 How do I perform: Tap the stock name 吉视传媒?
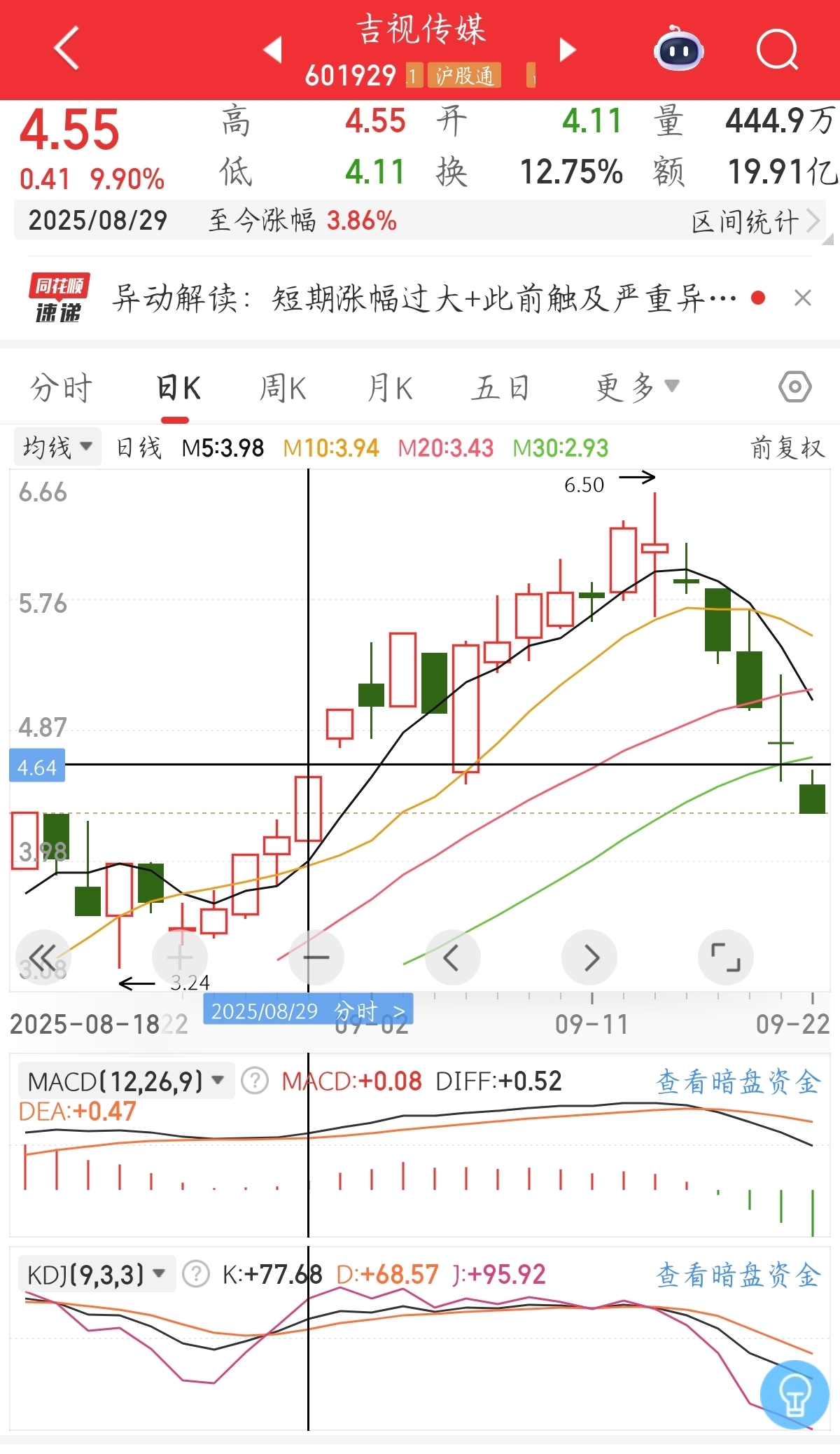[421, 30]
